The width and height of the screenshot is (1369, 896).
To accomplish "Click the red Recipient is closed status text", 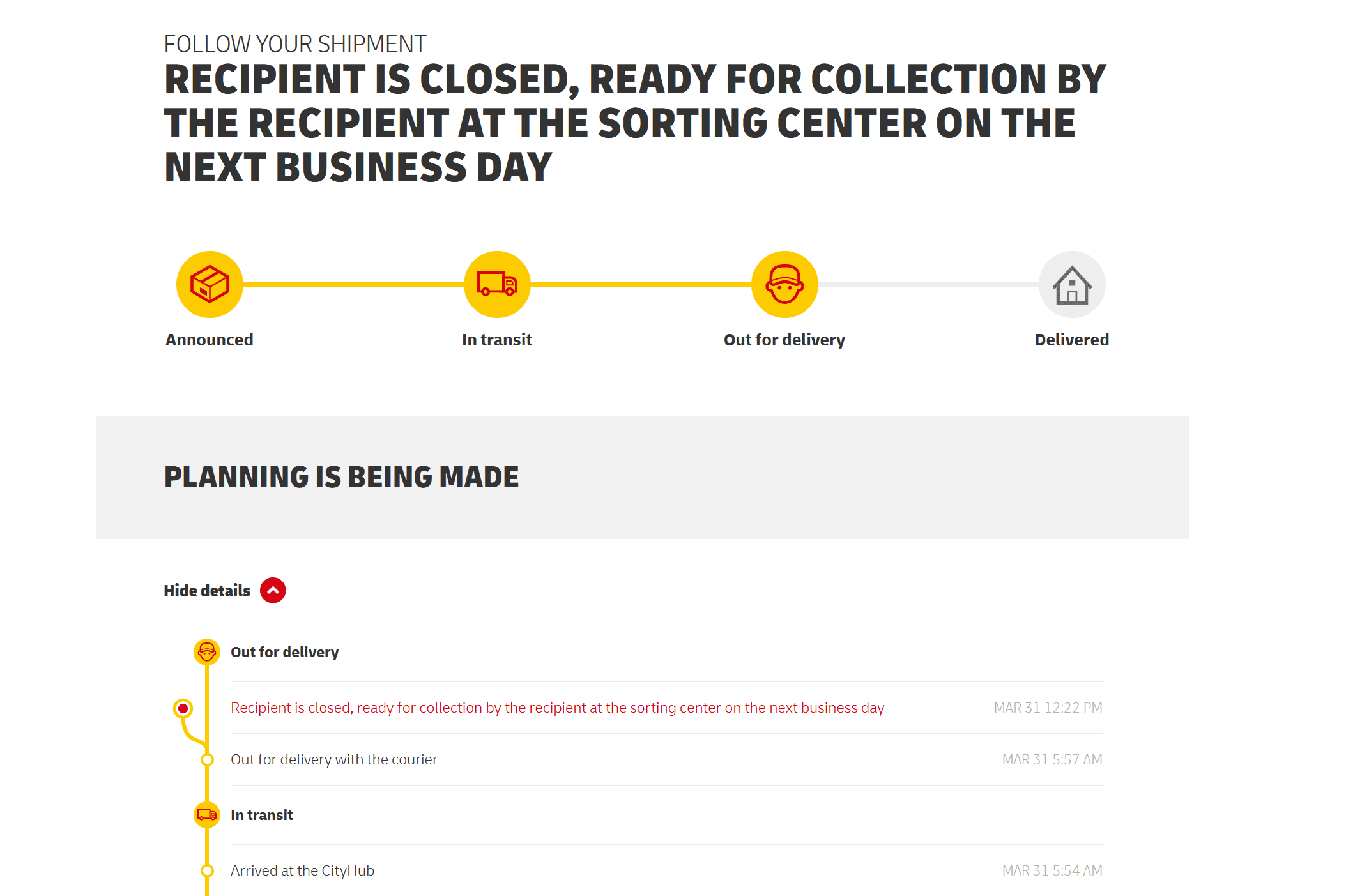I will 558,708.
